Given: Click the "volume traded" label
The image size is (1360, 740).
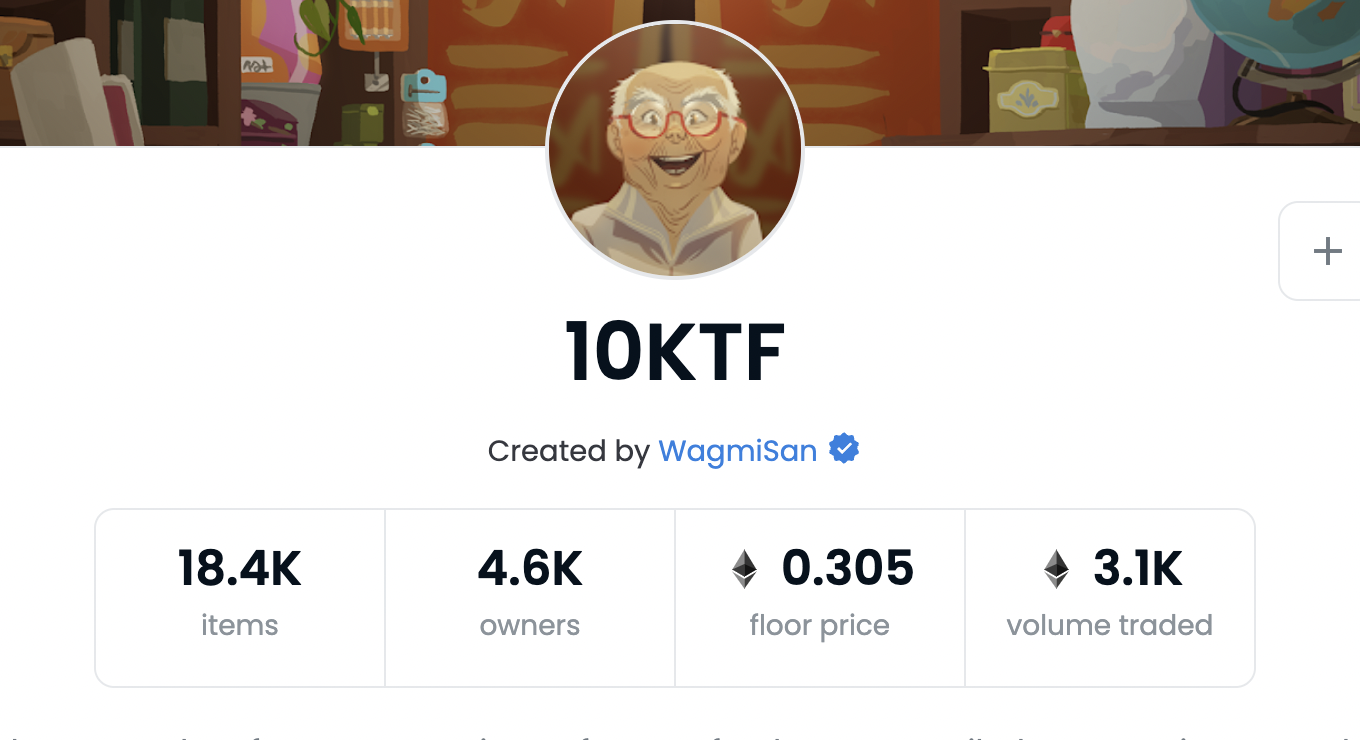Looking at the screenshot, I should click(1109, 625).
